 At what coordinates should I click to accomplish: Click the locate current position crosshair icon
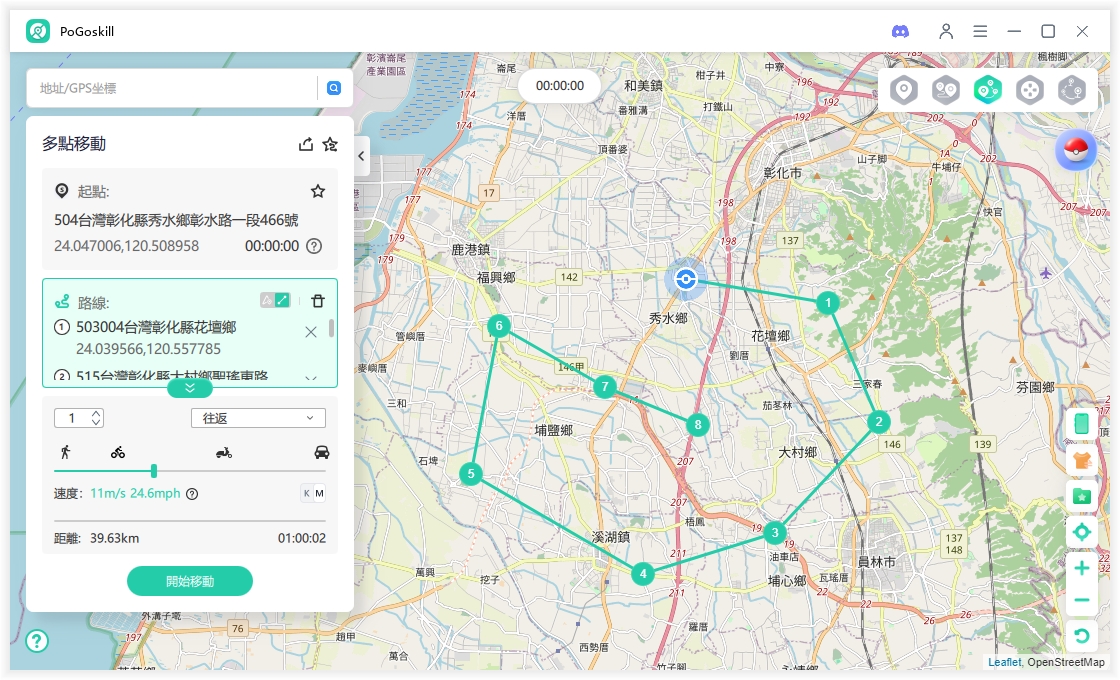[1081, 532]
